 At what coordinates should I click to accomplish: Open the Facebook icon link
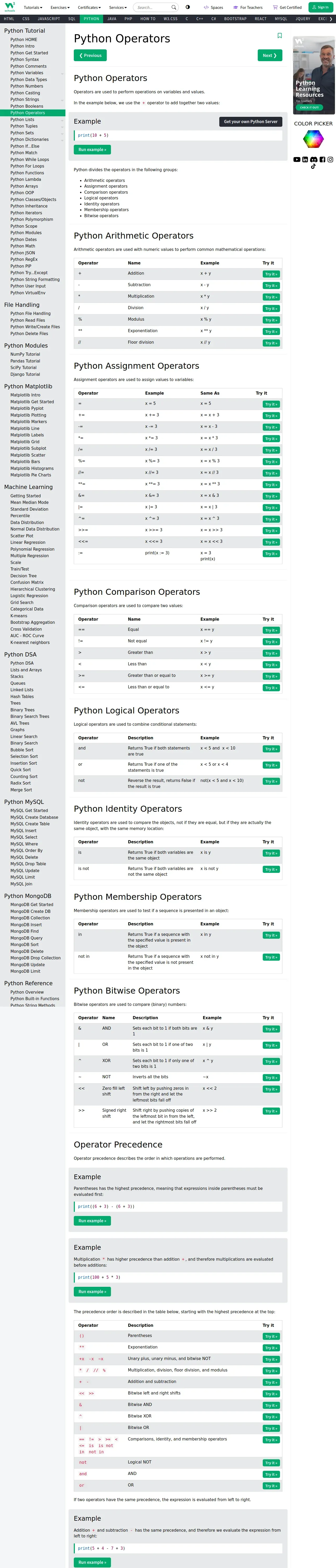point(322,159)
